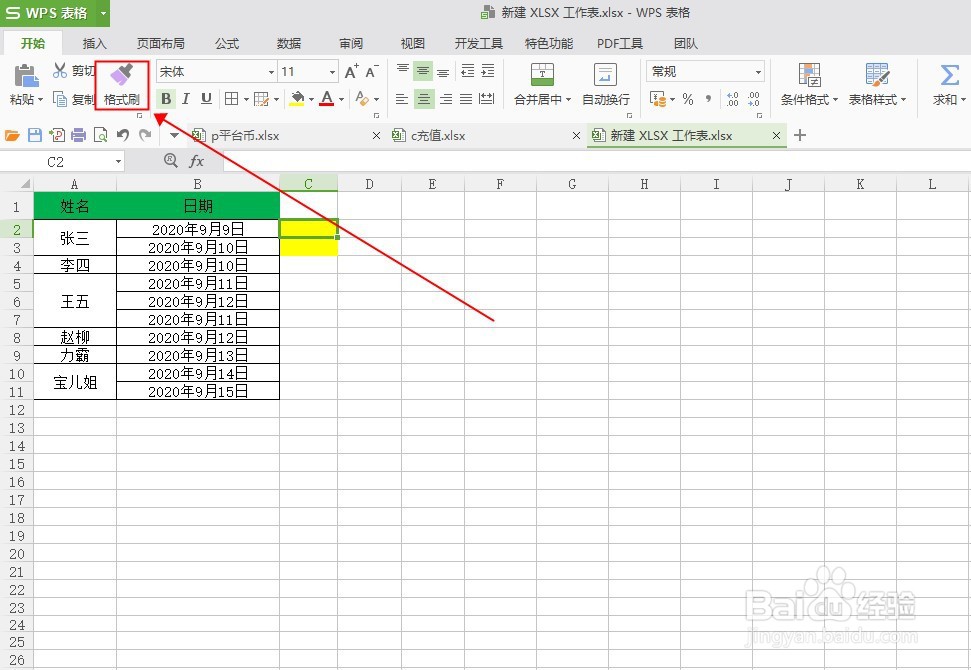The height and width of the screenshot is (670, 971).
Task: Decrease indent in the cell
Action: 468,71
